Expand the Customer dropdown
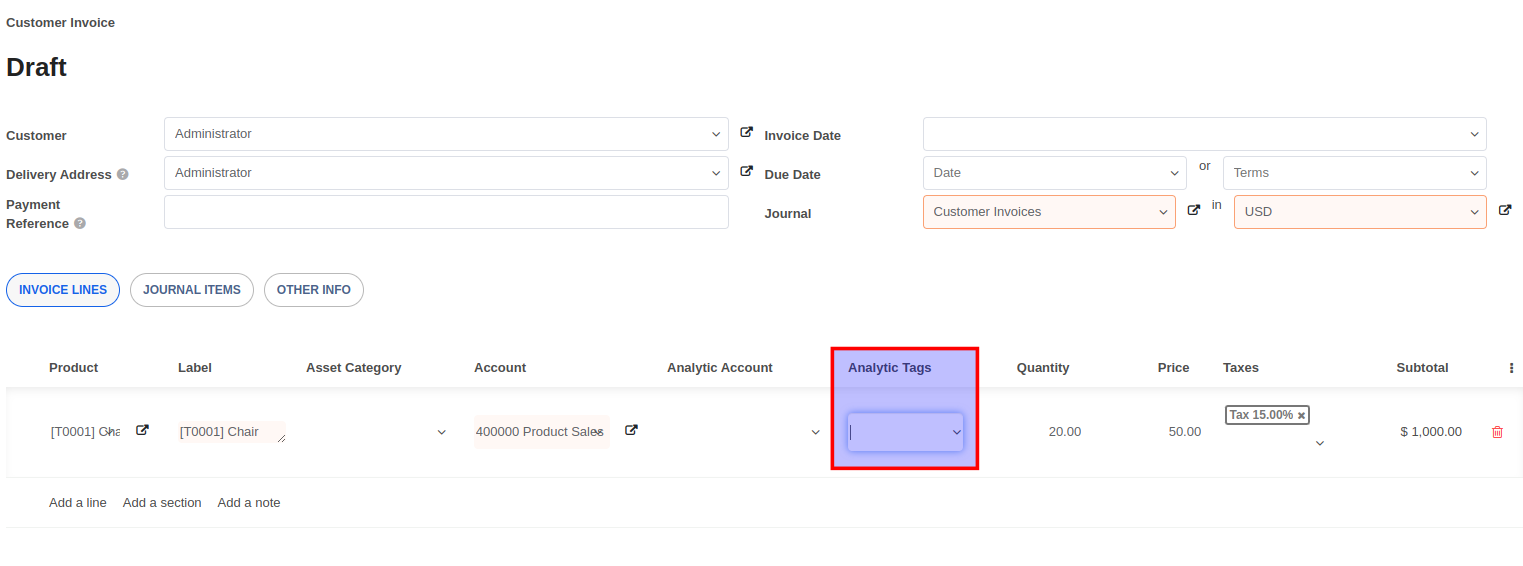 pos(716,134)
